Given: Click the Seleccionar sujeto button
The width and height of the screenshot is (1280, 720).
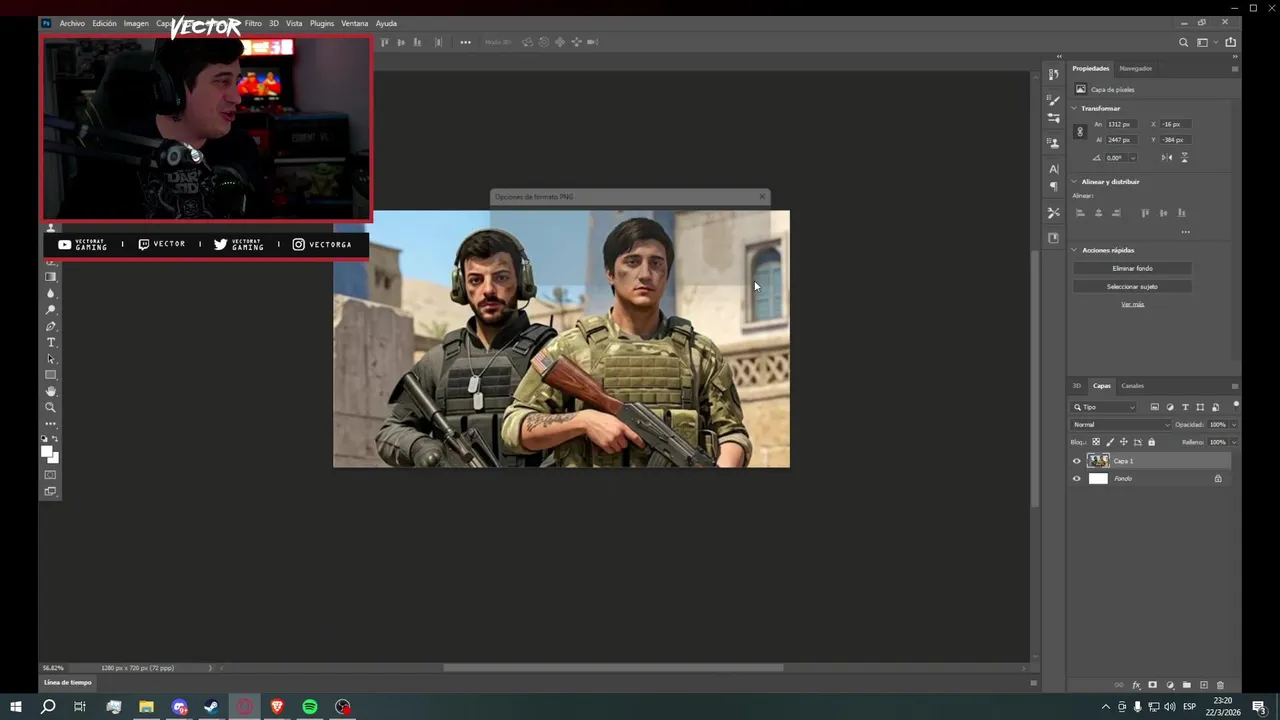Looking at the screenshot, I should coord(1132,286).
